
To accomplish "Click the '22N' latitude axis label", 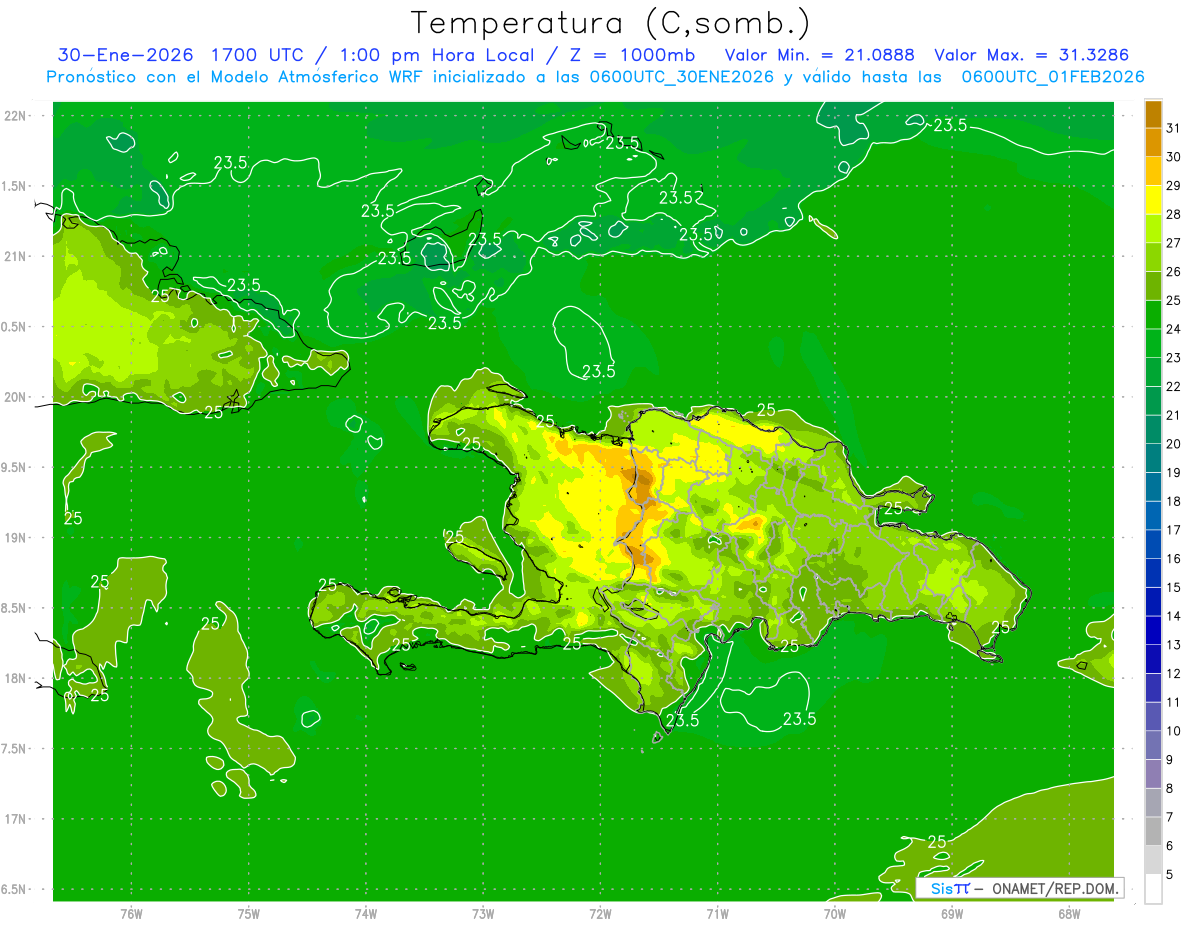I will [15, 116].
